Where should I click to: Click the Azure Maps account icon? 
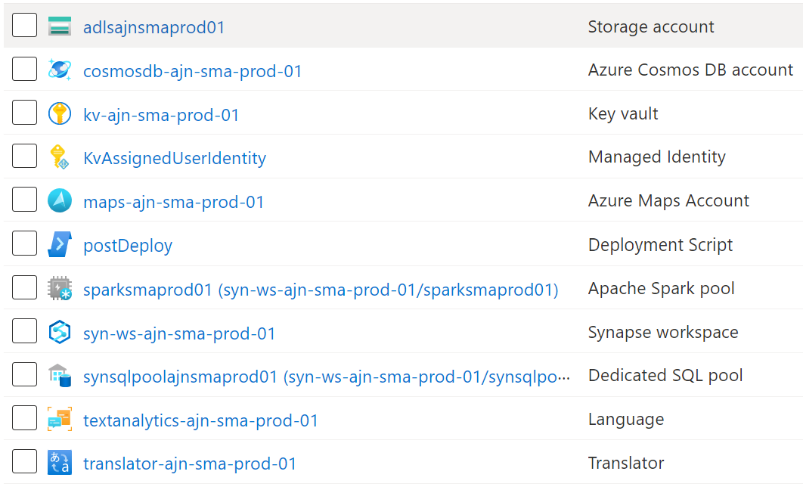click(60, 201)
